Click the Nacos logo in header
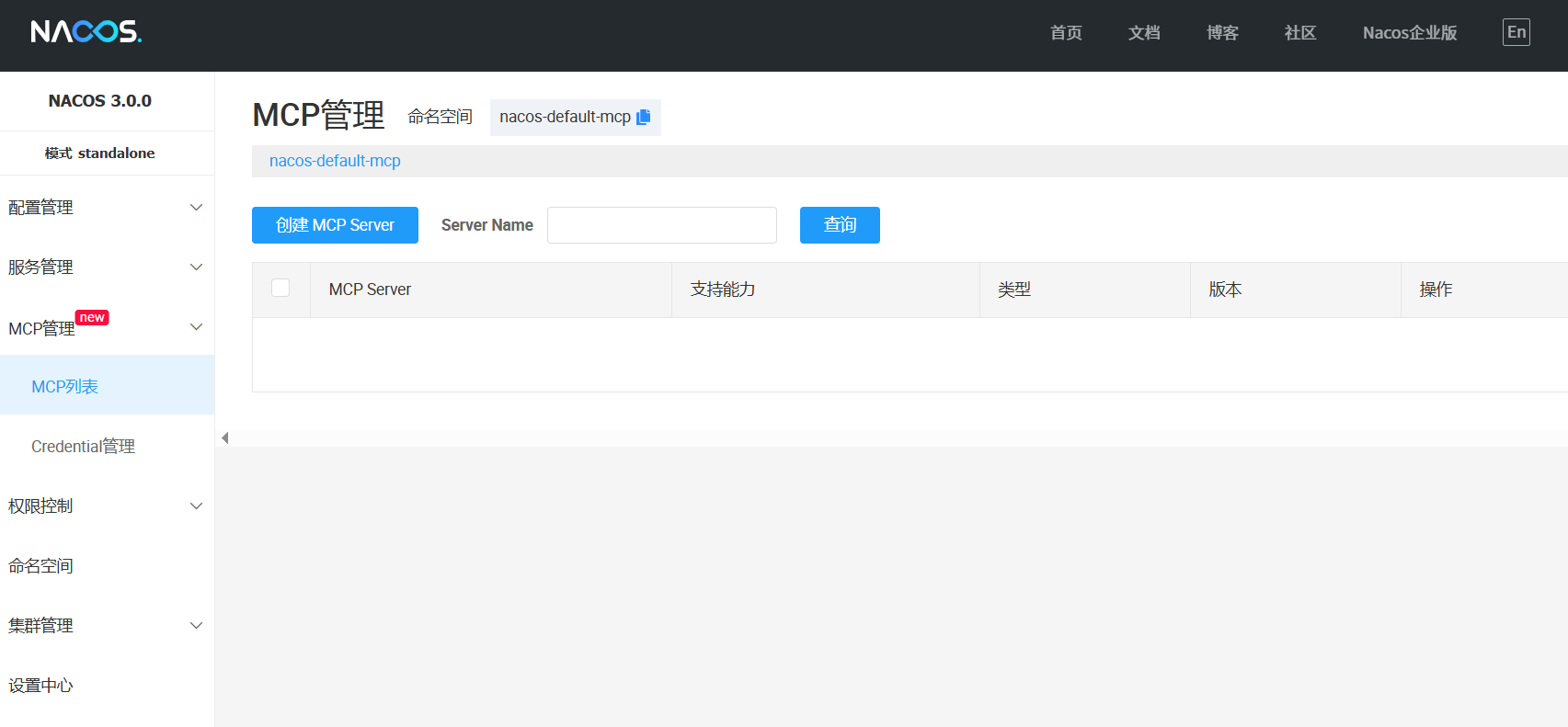This screenshot has width=1568, height=727. point(86,32)
